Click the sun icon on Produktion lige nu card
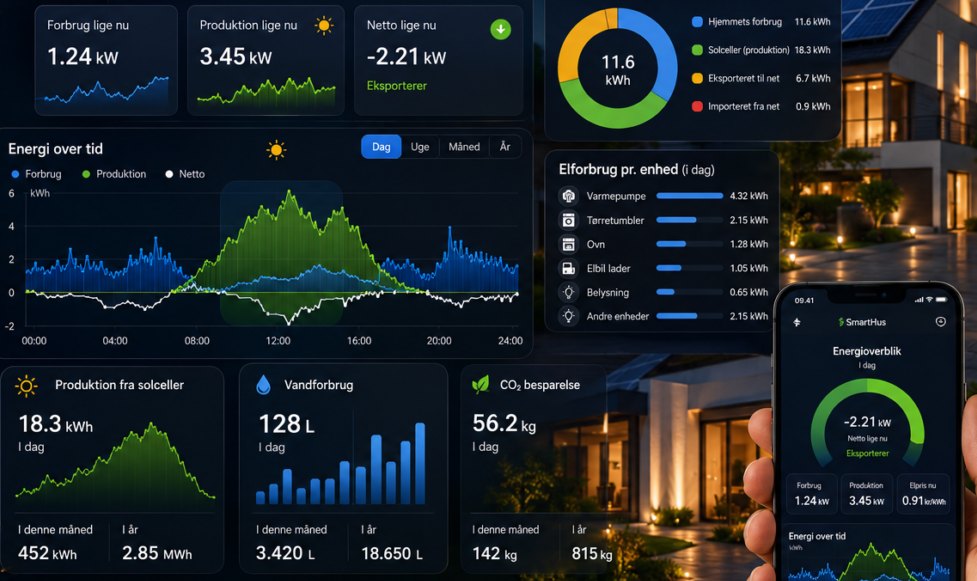This screenshot has height=581, width=977. tap(323, 26)
